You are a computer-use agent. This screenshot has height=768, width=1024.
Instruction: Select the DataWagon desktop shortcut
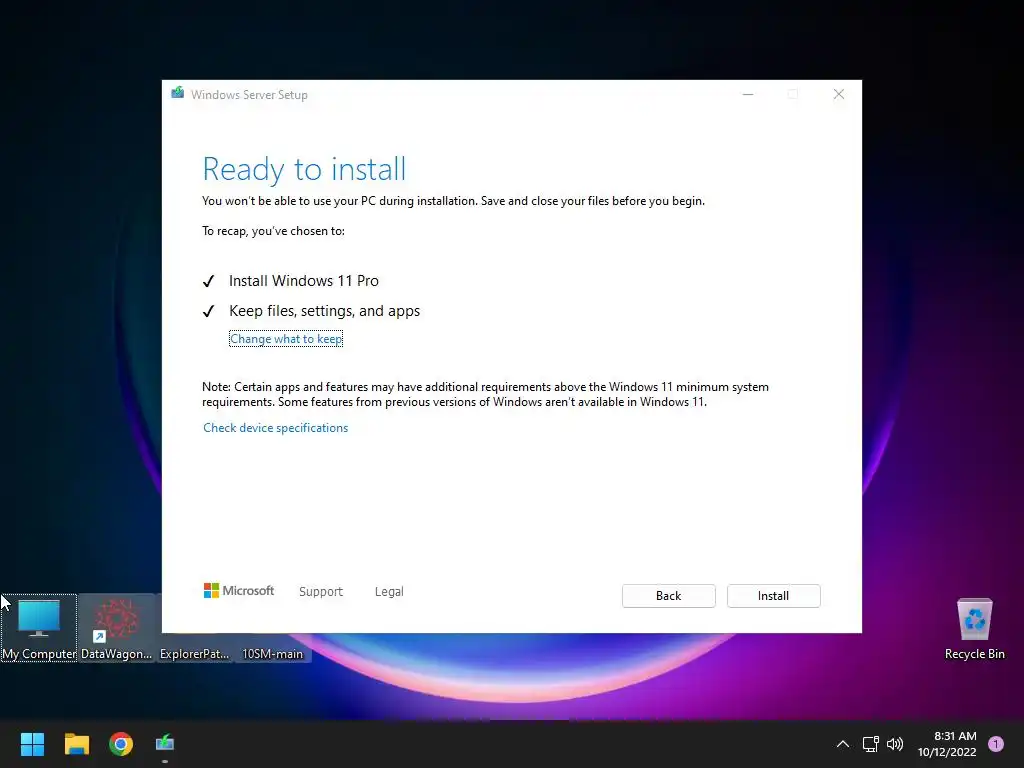pos(116,628)
